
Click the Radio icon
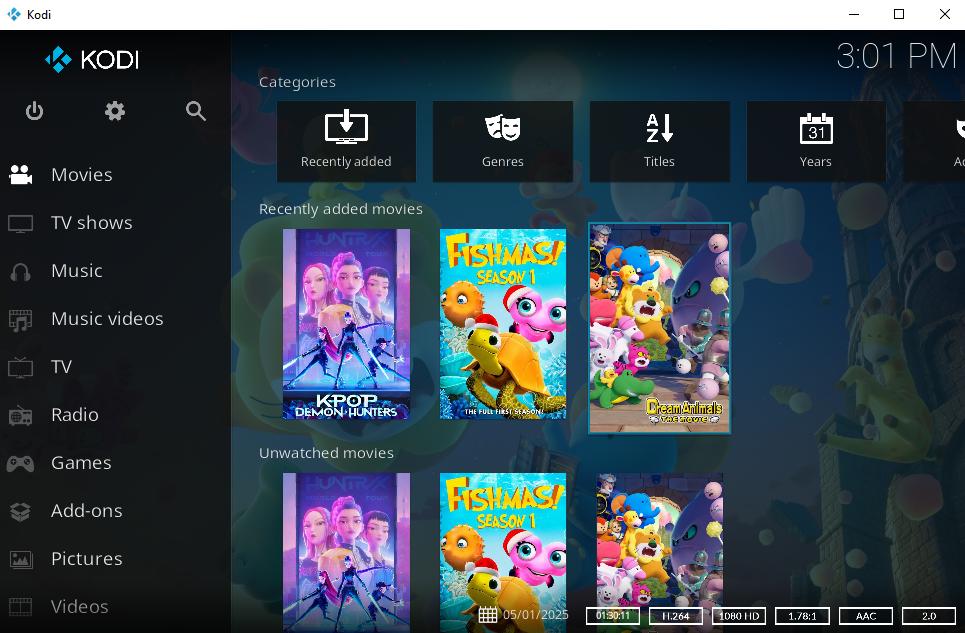pos(20,415)
